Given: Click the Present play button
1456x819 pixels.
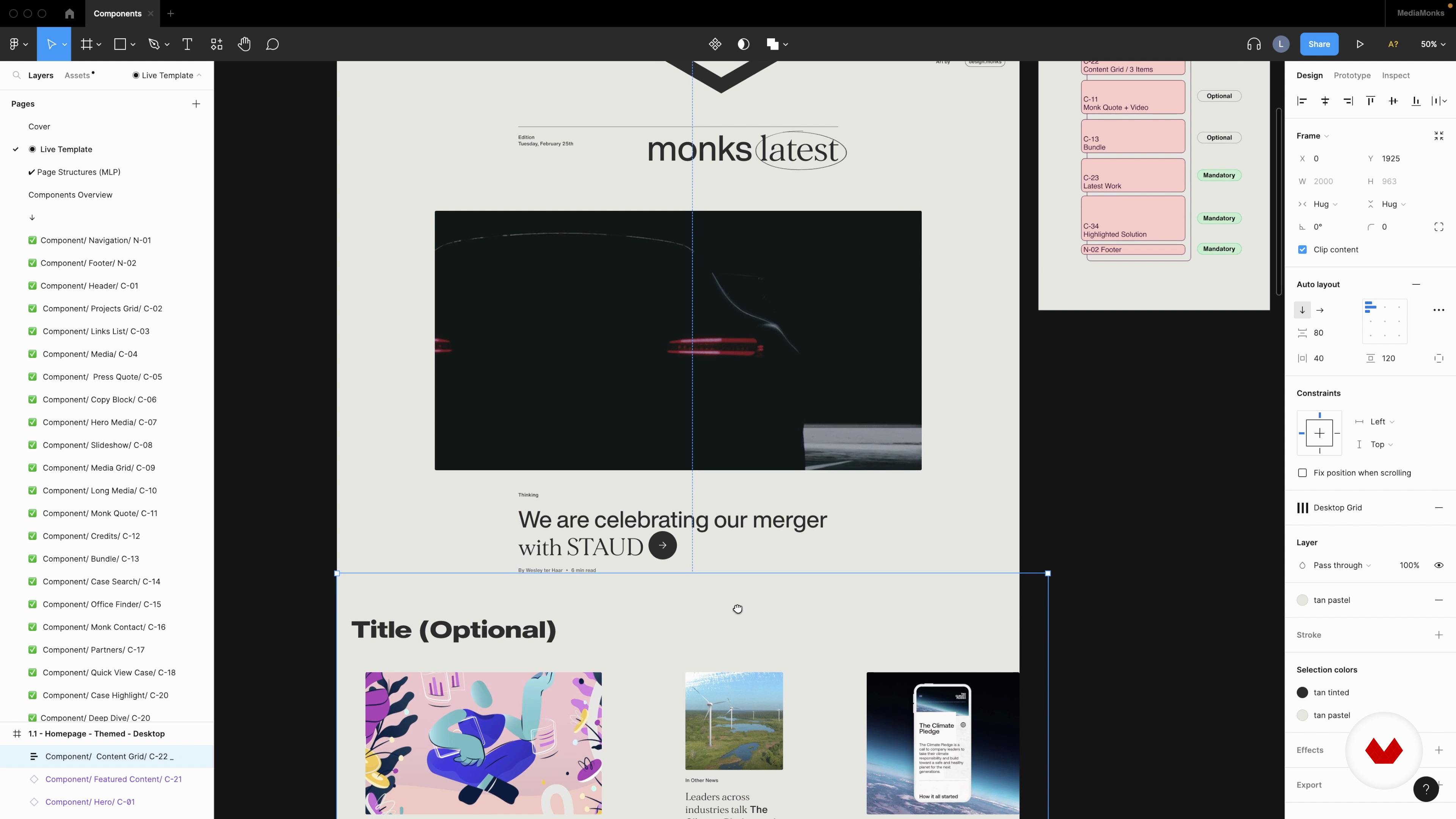Looking at the screenshot, I should [x=1360, y=44].
